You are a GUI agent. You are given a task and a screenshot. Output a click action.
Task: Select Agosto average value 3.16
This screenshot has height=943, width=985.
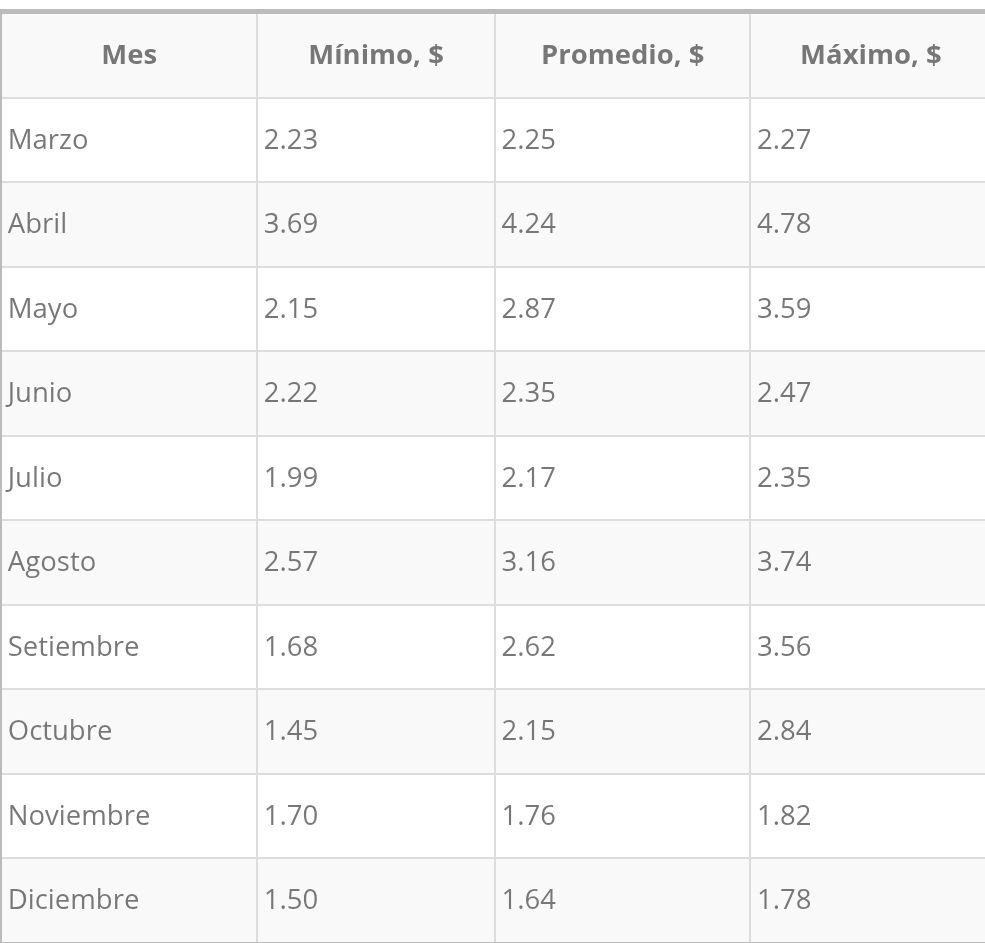pos(528,562)
